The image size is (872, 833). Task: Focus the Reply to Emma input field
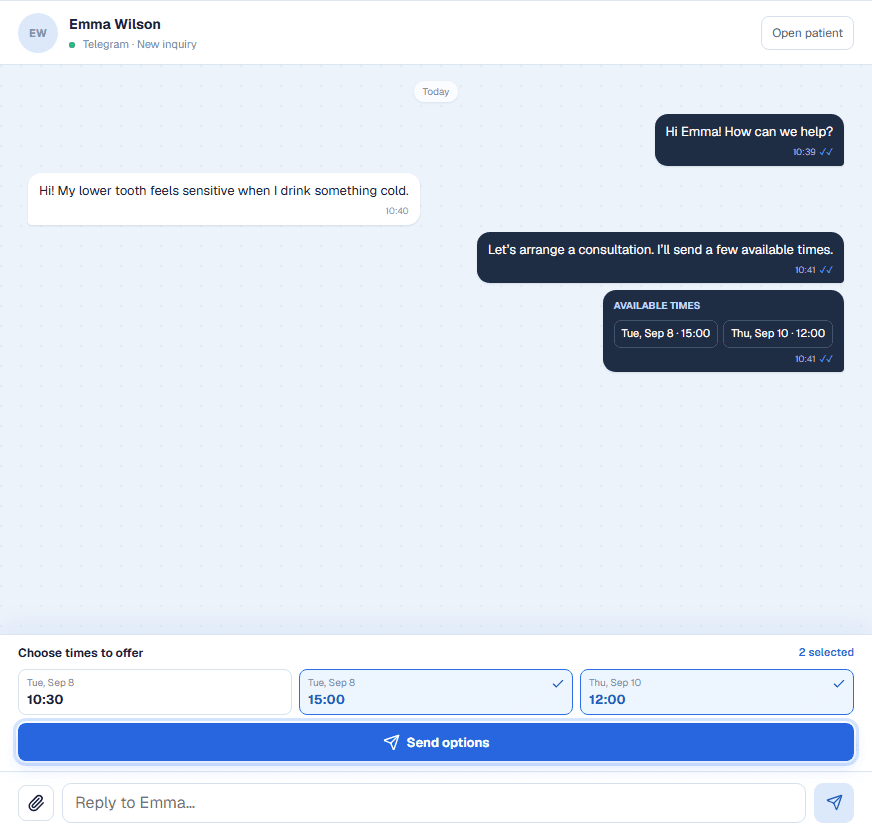[x=434, y=802]
